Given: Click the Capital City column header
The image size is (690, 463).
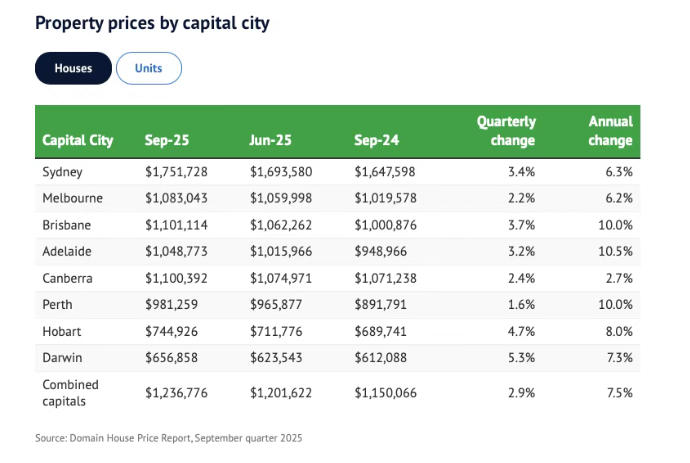Looking at the screenshot, I should (x=77, y=141).
